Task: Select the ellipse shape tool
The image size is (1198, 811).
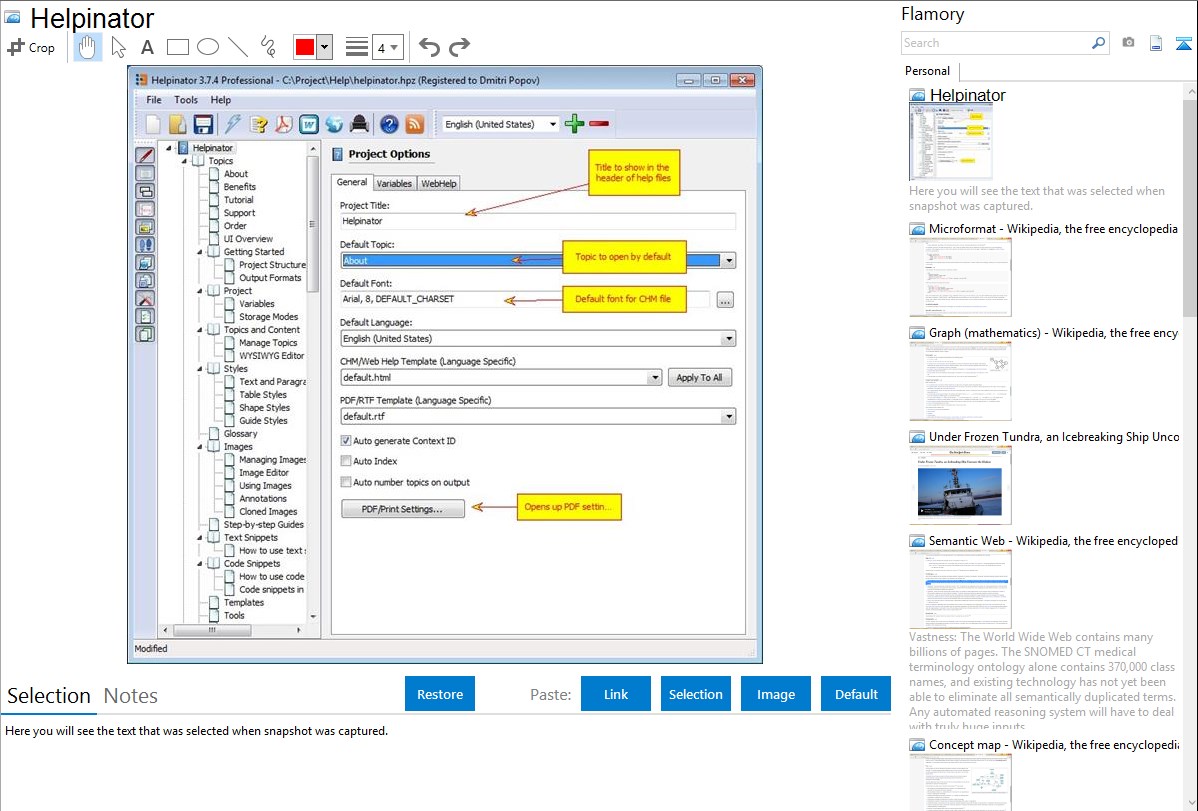Action: tap(208, 47)
